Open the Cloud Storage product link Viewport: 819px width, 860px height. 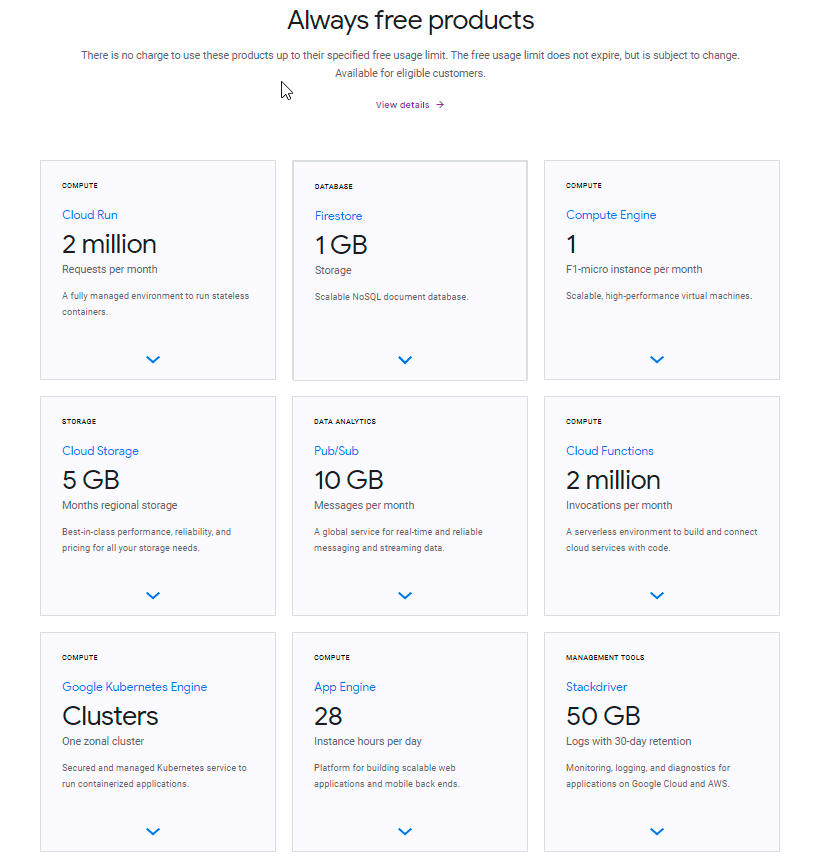tap(100, 451)
